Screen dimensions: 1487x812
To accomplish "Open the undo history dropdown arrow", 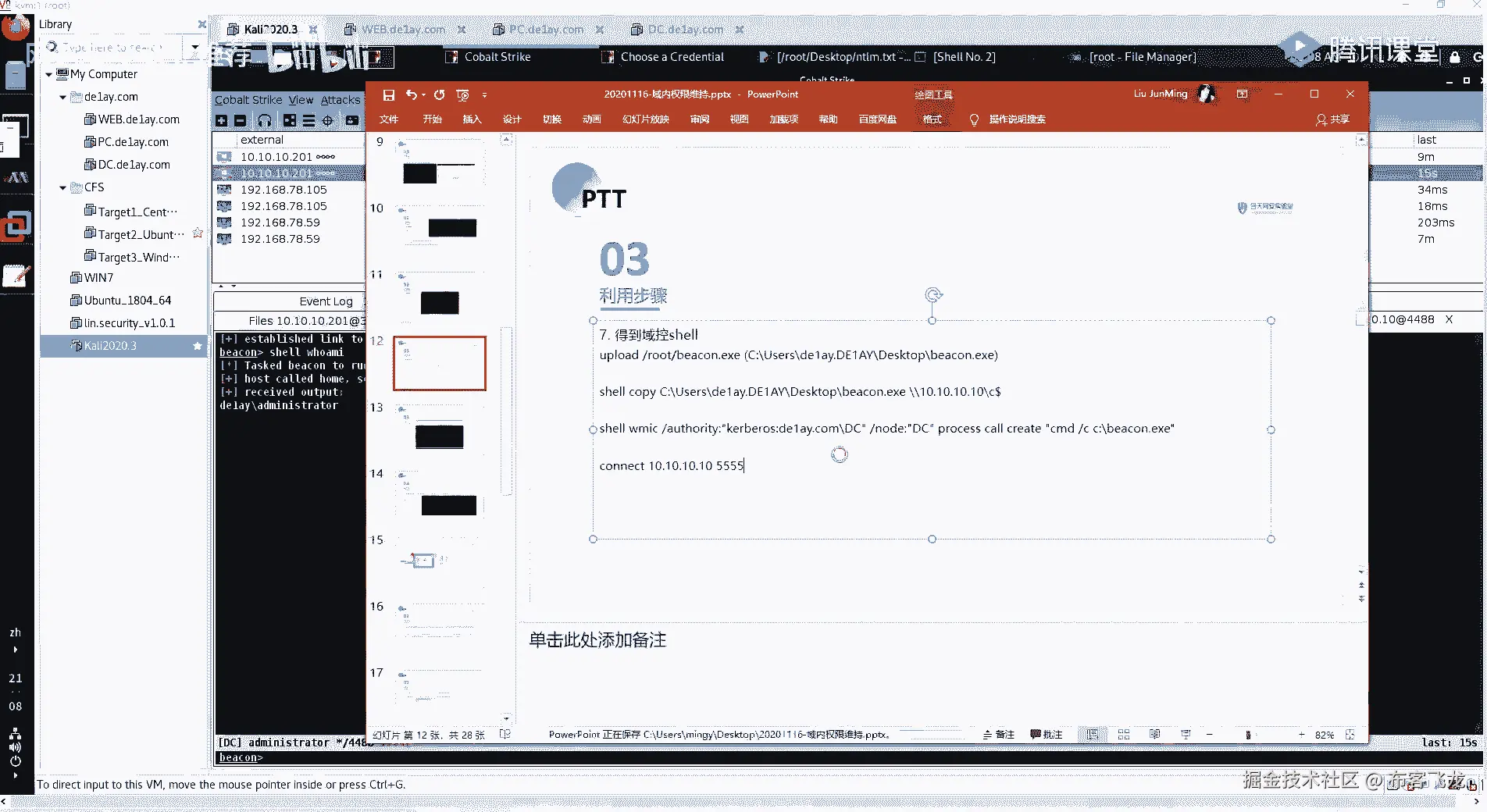I will coord(423,94).
